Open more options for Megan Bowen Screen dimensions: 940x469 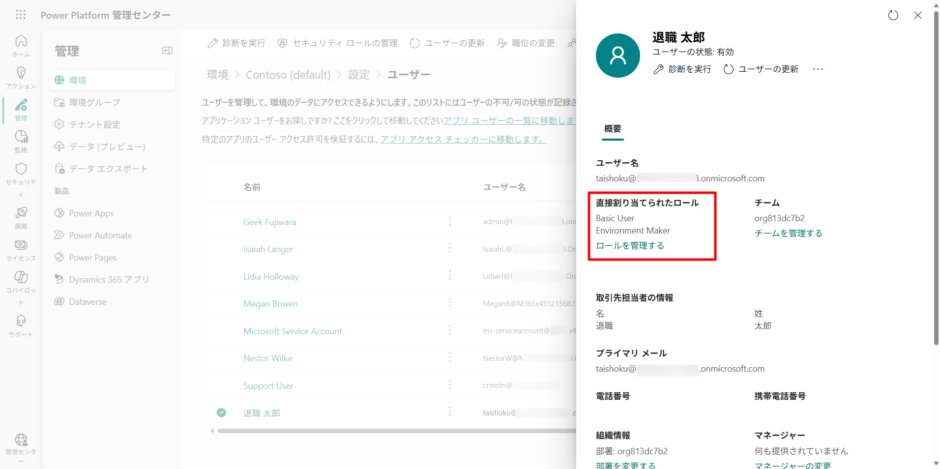pos(450,303)
